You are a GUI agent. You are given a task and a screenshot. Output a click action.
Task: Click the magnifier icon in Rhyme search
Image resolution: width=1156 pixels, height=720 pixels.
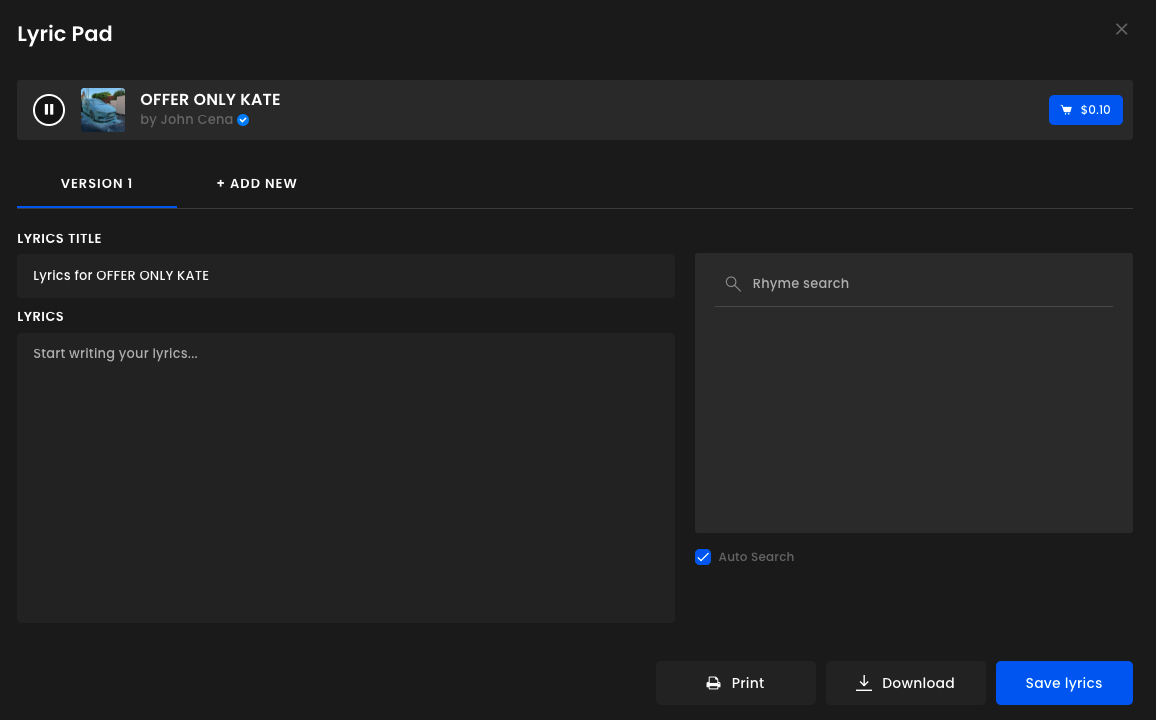click(x=733, y=283)
